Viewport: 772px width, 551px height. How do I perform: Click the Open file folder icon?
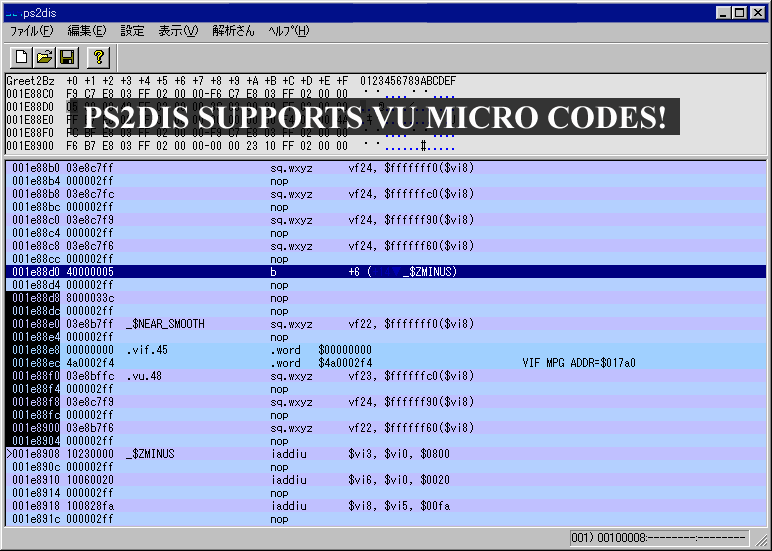tap(44, 58)
